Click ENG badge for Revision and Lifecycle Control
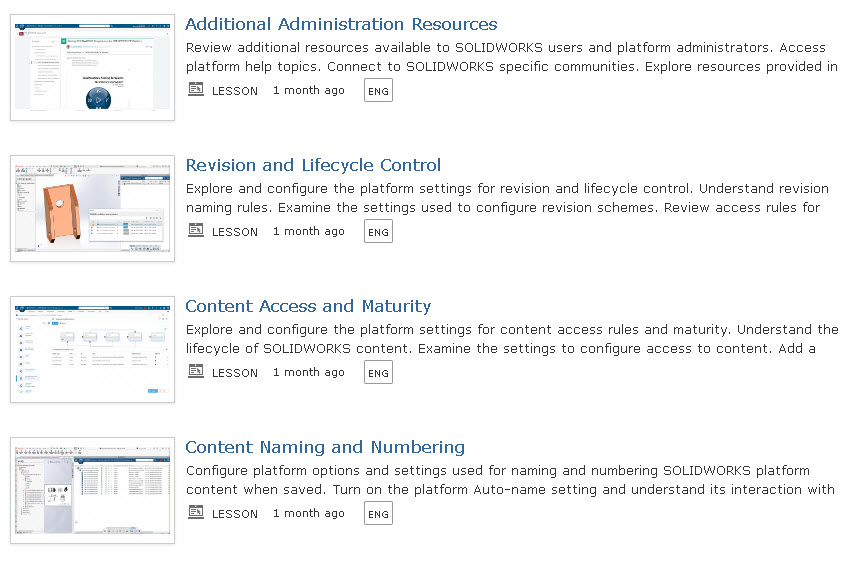The height and width of the screenshot is (561, 861). coord(378,232)
